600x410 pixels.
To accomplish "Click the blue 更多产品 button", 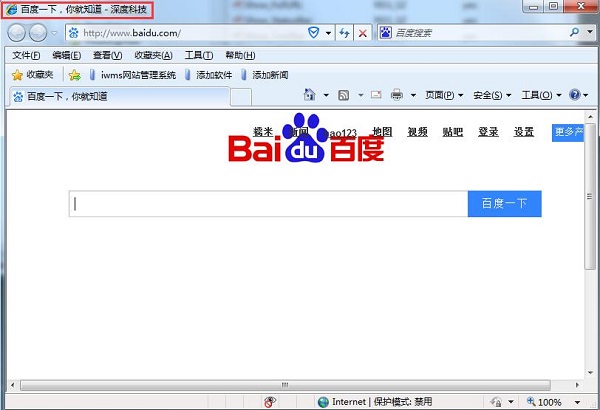I will click(x=568, y=132).
